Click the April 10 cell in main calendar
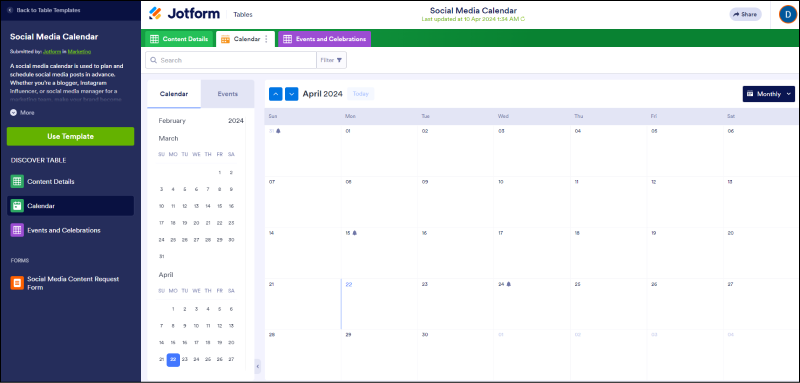This screenshot has width=800, height=383. (532, 202)
